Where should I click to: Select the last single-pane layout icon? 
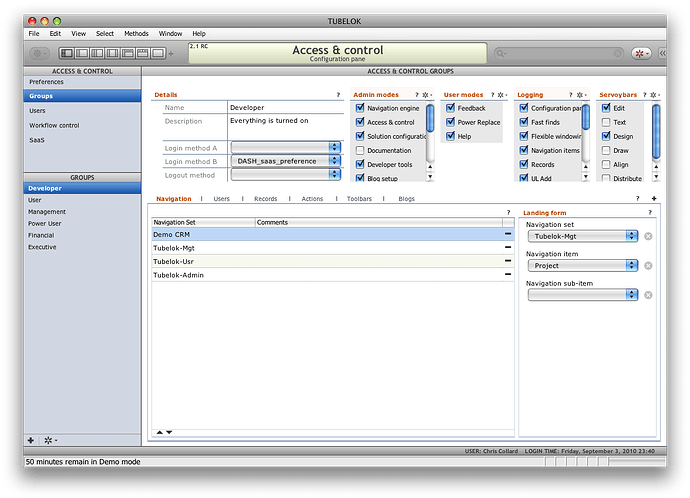[158, 53]
